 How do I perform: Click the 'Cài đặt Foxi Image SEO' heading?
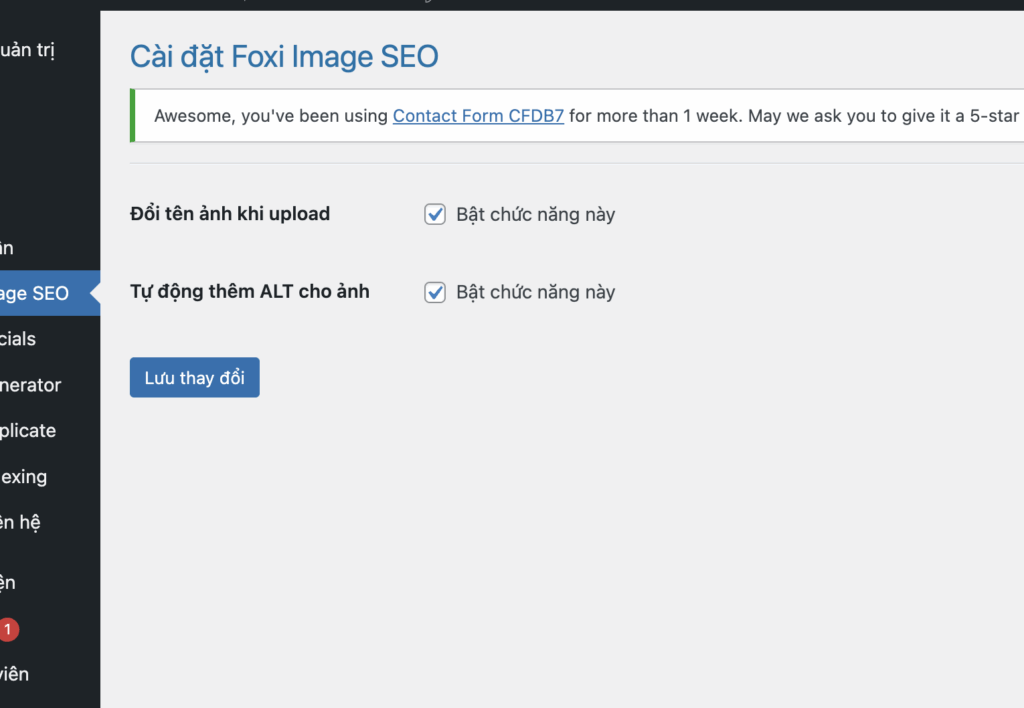[284, 57]
